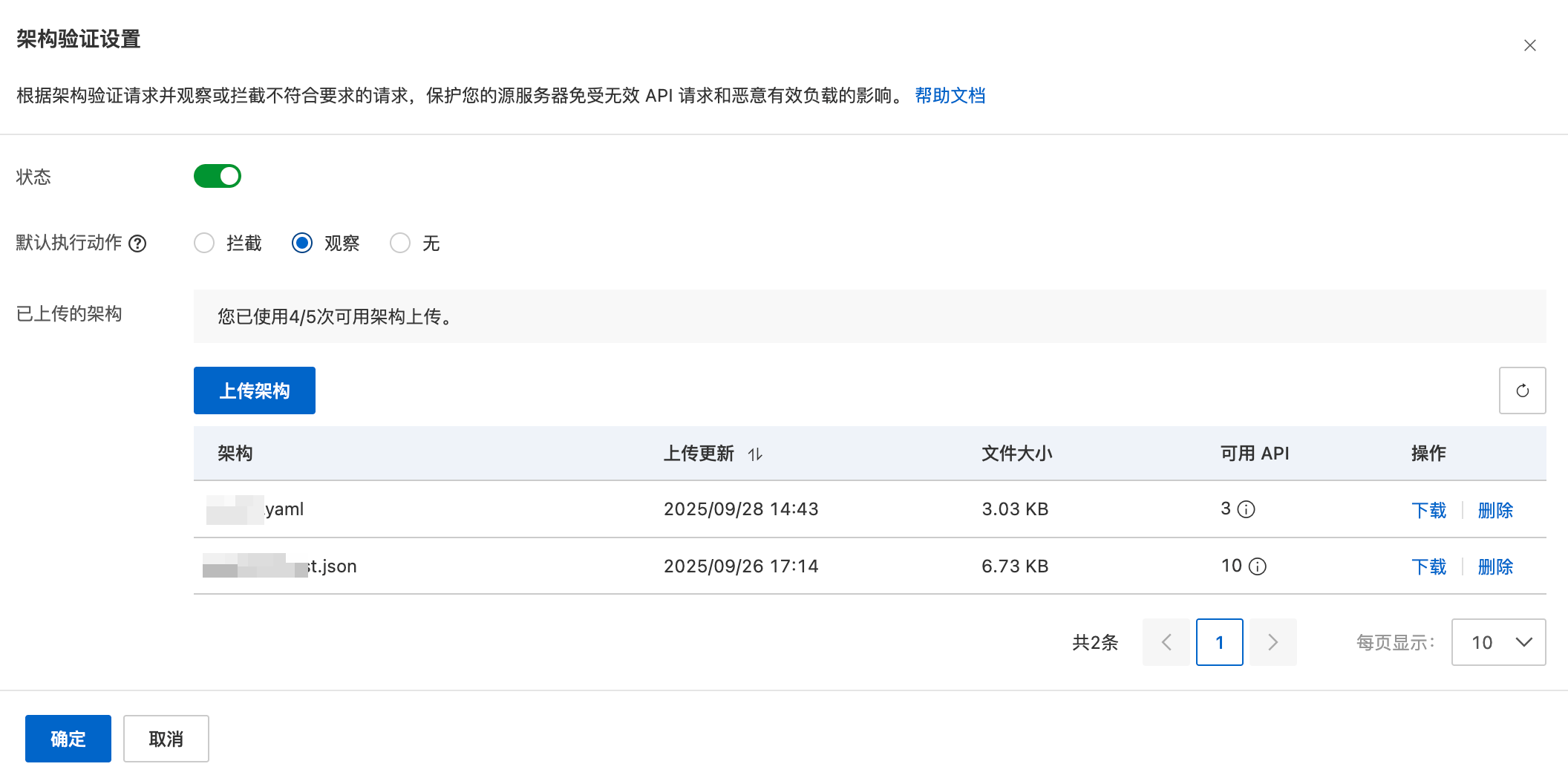Delete the json schema file
Viewport: 1568px width, 781px height.
coord(1494,567)
